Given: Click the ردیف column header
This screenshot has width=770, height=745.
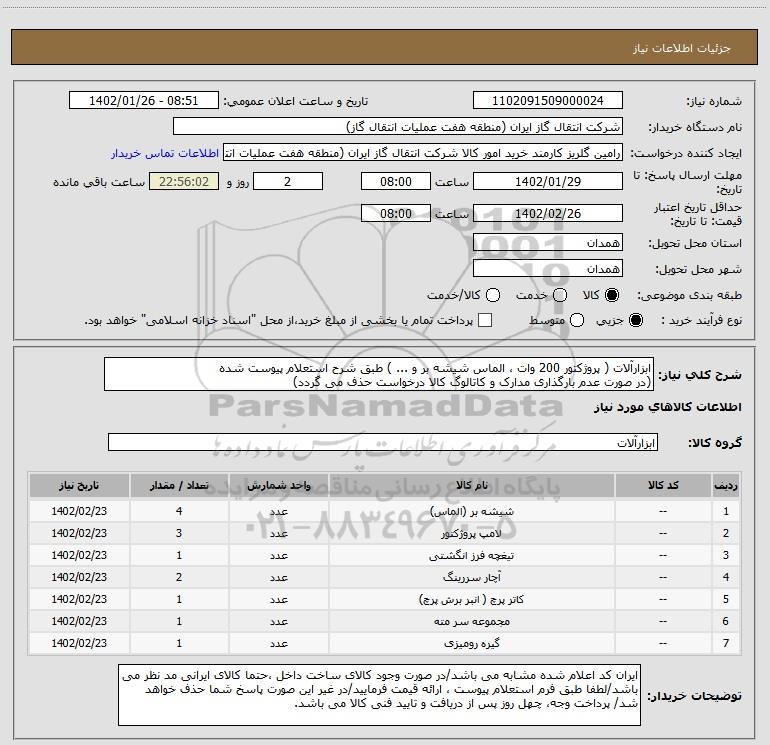Looking at the screenshot, I should point(726,485).
